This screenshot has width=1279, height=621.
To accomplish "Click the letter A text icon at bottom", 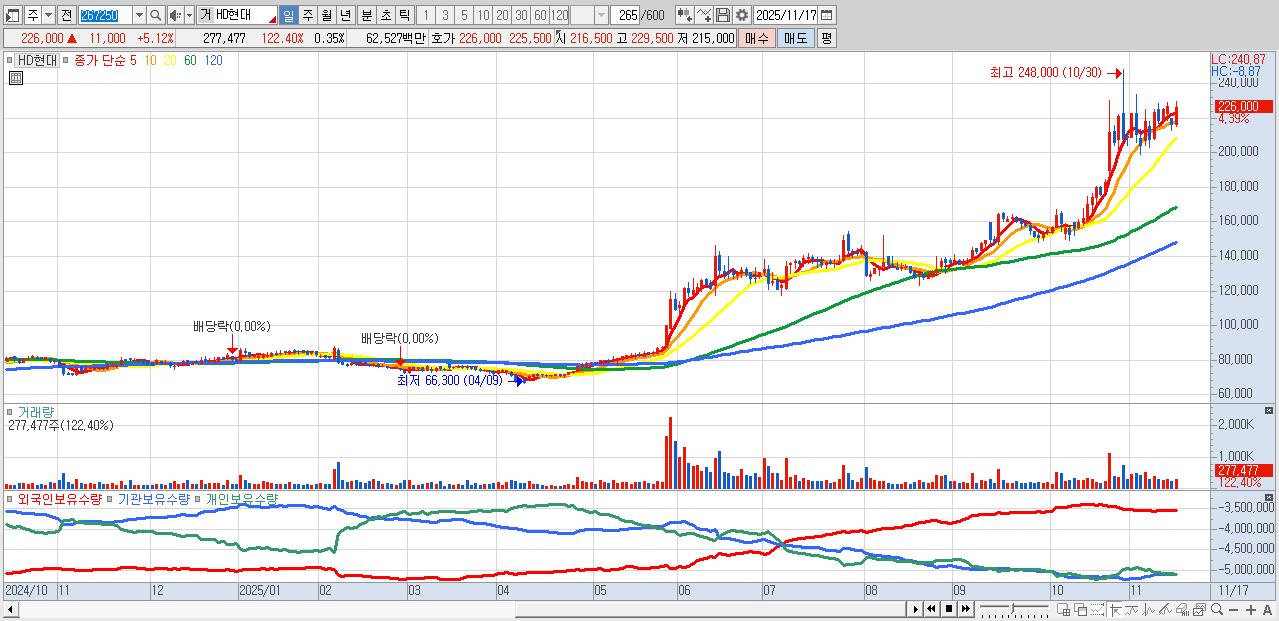I will point(1268,609).
